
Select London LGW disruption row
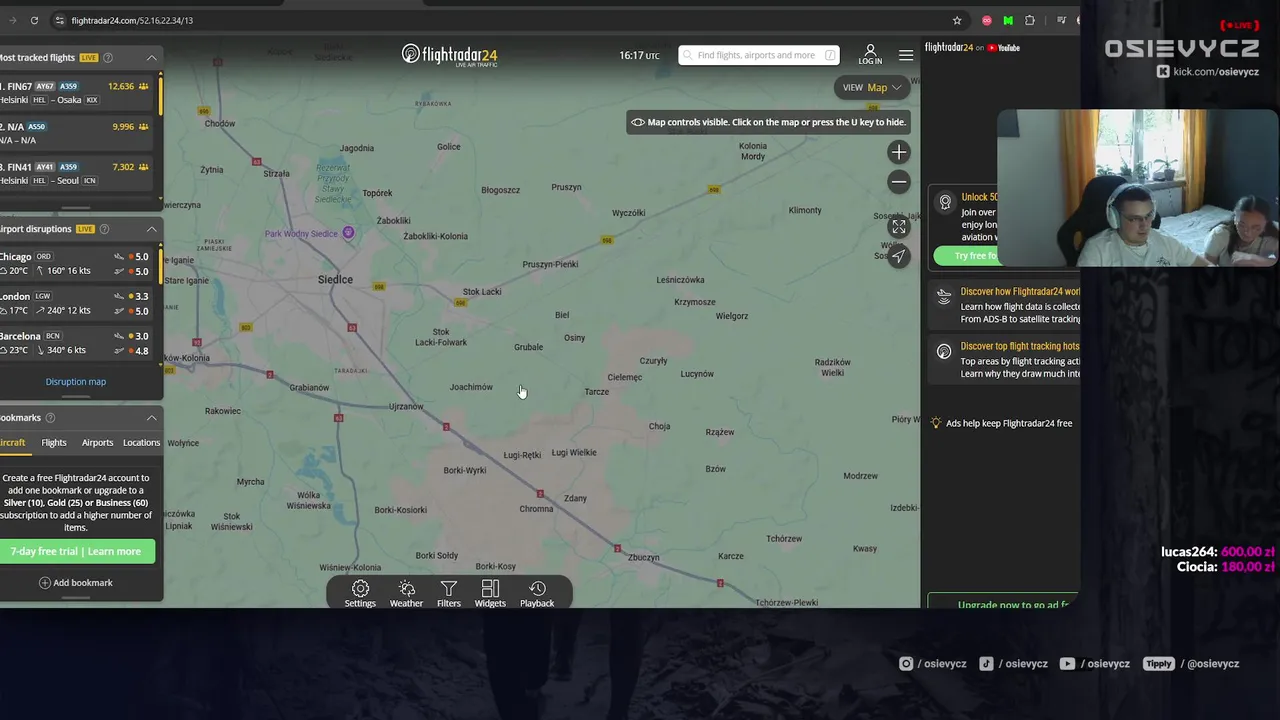click(x=78, y=303)
